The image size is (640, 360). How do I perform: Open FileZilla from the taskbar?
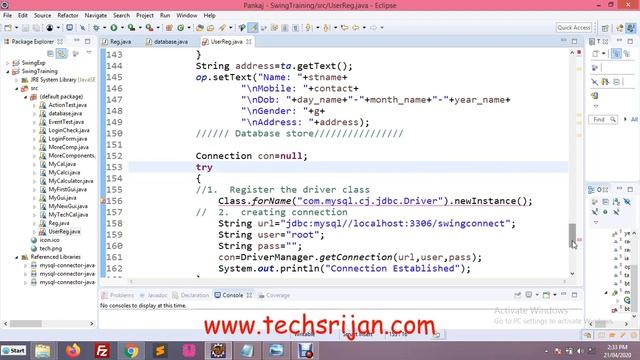(102, 351)
